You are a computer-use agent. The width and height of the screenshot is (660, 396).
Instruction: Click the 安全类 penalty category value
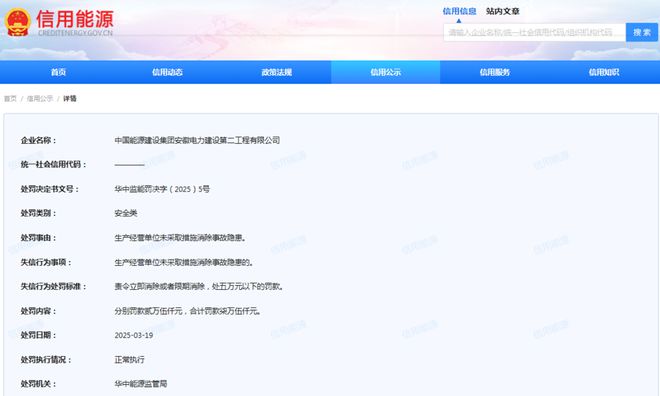coord(126,213)
